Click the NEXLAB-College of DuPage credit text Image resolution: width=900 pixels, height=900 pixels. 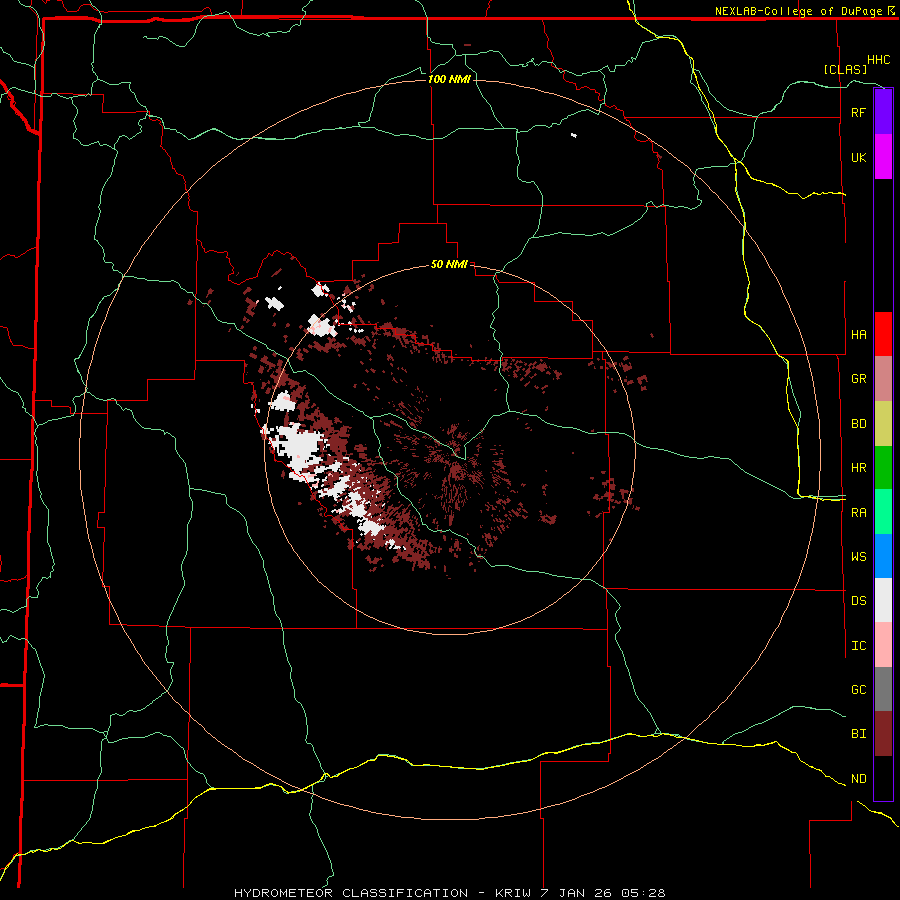click(x=798, y=11)
